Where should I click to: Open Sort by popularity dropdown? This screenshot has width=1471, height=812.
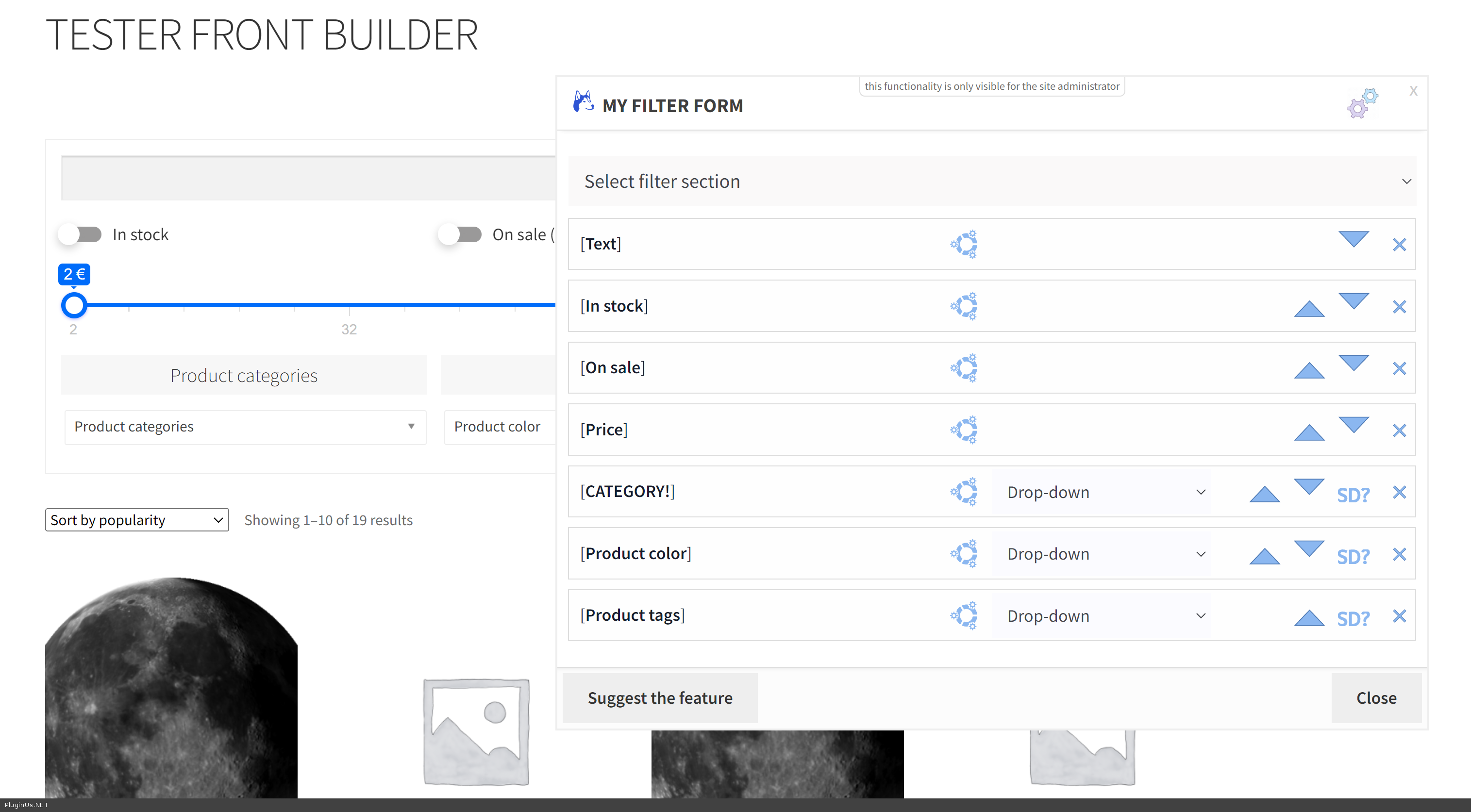tap(137, 520)
